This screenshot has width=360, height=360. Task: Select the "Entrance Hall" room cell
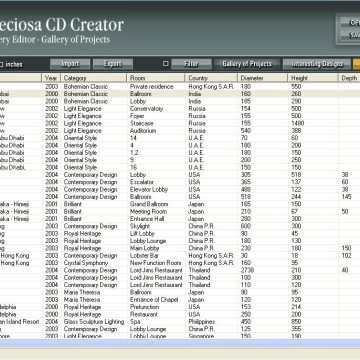147,219
